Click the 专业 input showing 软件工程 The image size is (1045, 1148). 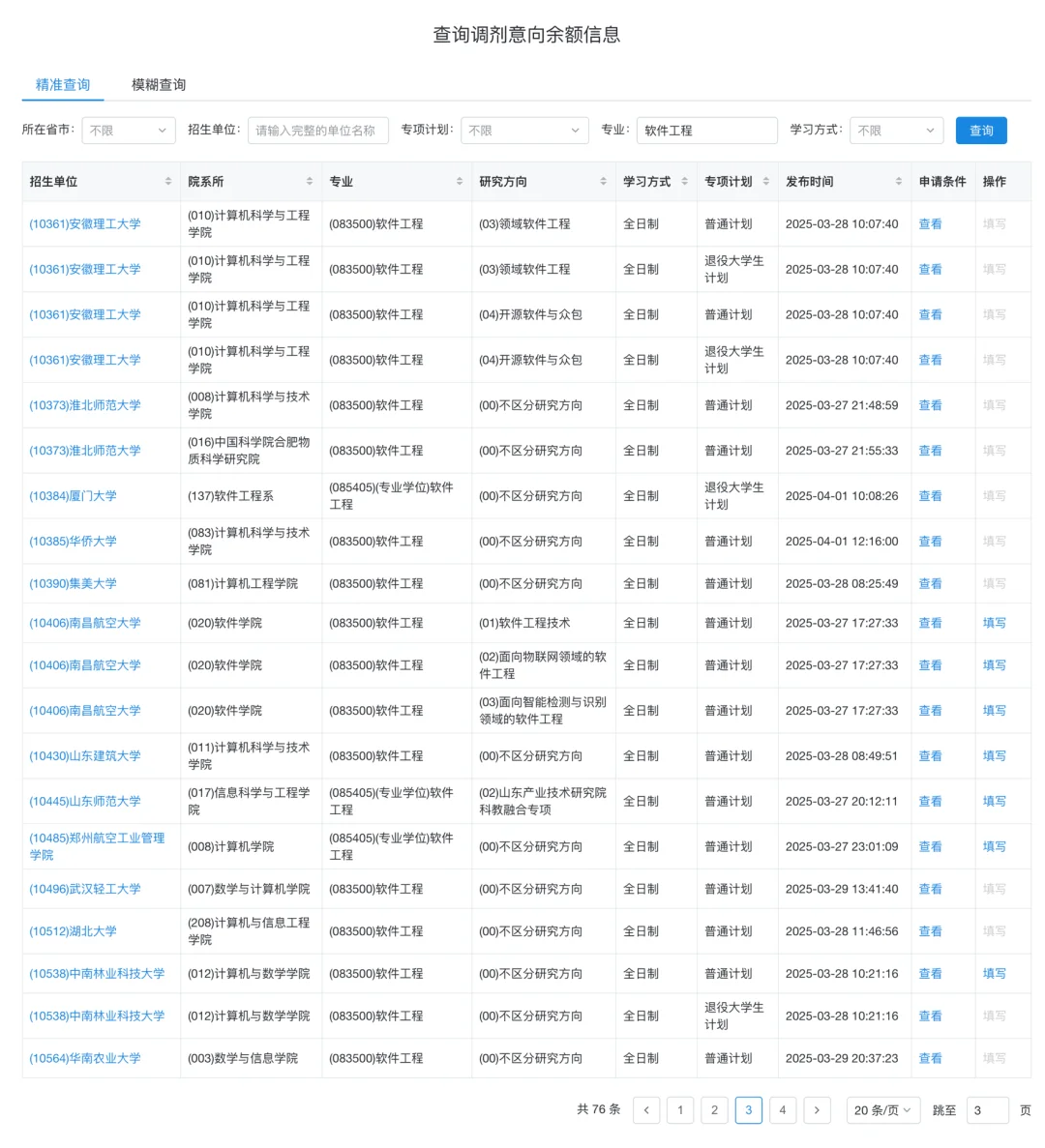point(706,131)
